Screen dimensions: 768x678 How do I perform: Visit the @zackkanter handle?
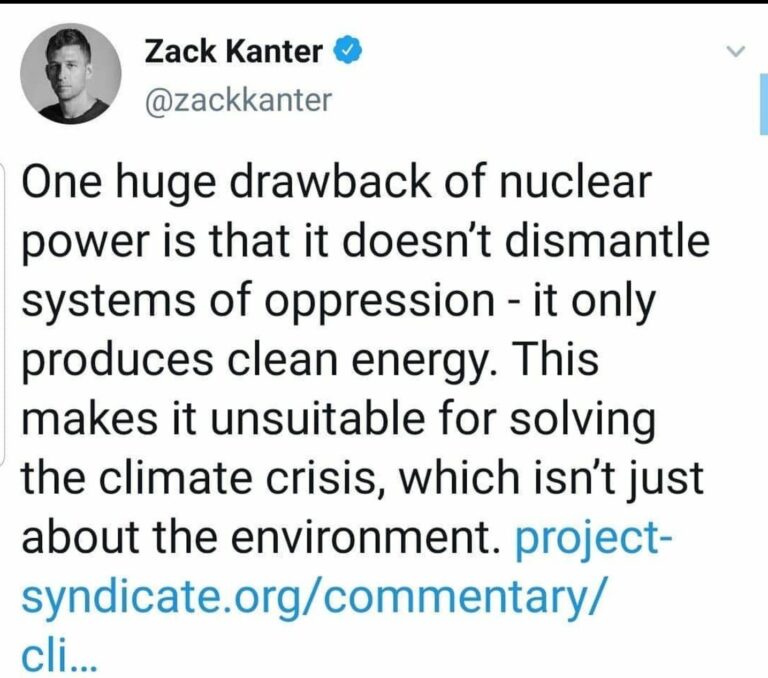point(238,100)
